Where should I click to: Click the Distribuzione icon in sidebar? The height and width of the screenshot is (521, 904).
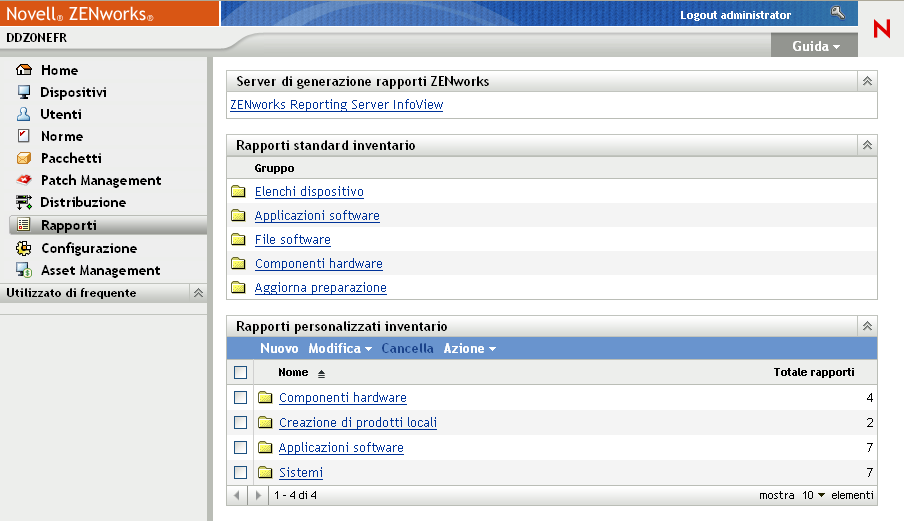[x=25, y=203]
